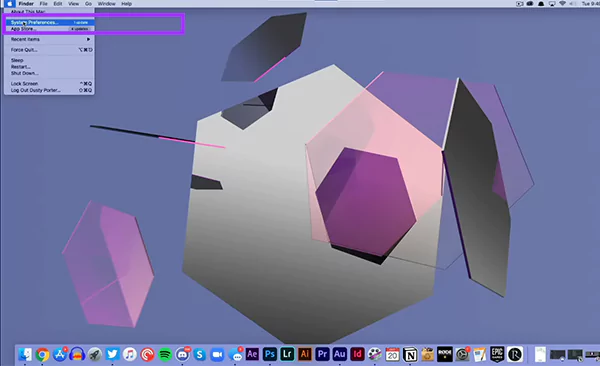
Task: Open the Twitter dock icon
Action: [x=112, y=355]
